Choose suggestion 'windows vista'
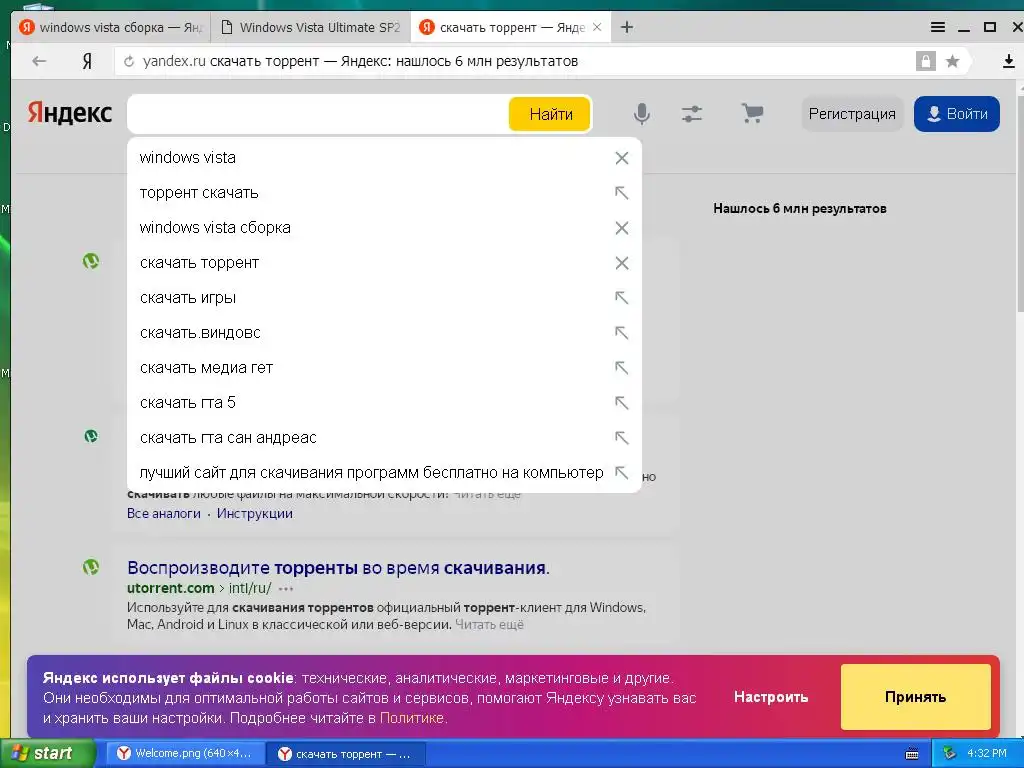This screenshot has width=1024, height=768. (x=384, y=158)
